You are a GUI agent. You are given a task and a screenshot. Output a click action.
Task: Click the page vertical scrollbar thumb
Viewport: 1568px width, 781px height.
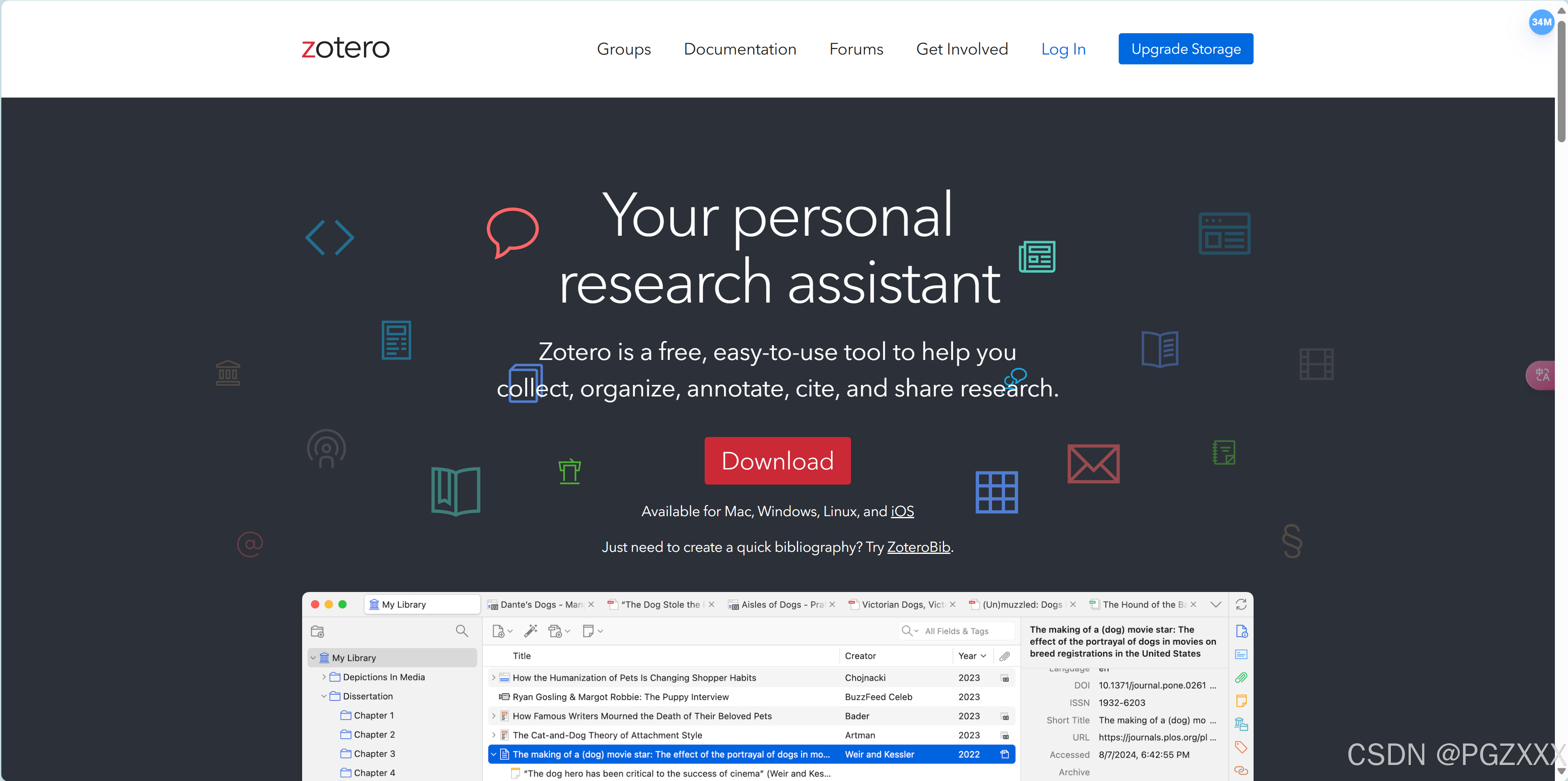[x=1561, y=82]
